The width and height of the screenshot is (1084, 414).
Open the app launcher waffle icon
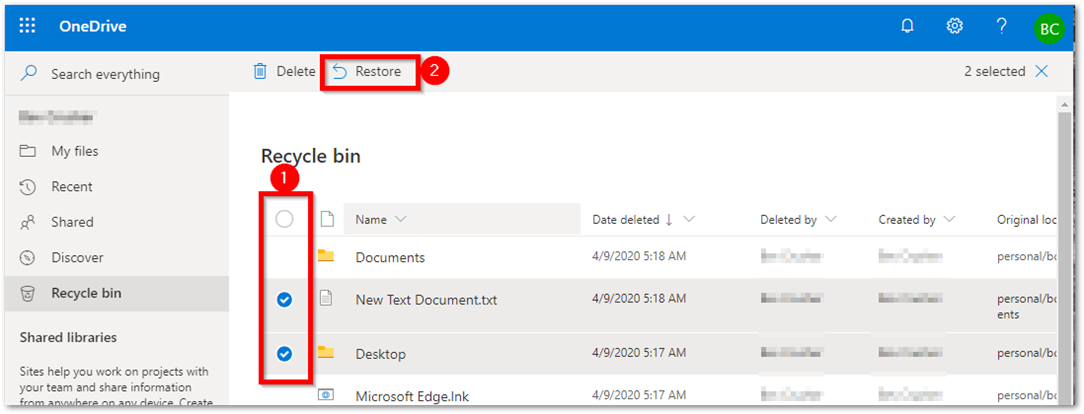pos(27,26)
